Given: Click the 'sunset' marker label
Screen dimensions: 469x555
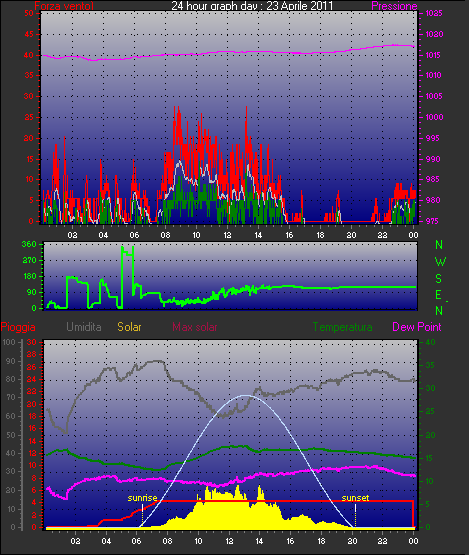Looking at the screenshot, I should click(x=355, y=498).
